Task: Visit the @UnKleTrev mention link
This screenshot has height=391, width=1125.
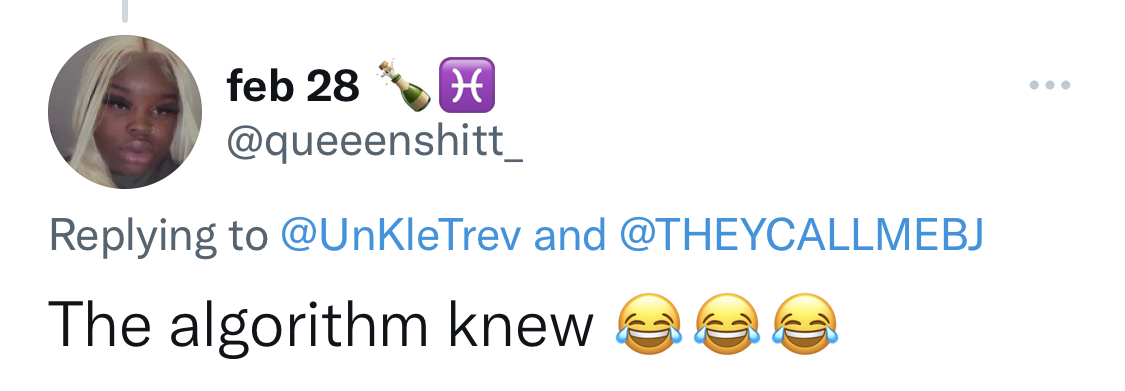Action: tap(400, 235)
